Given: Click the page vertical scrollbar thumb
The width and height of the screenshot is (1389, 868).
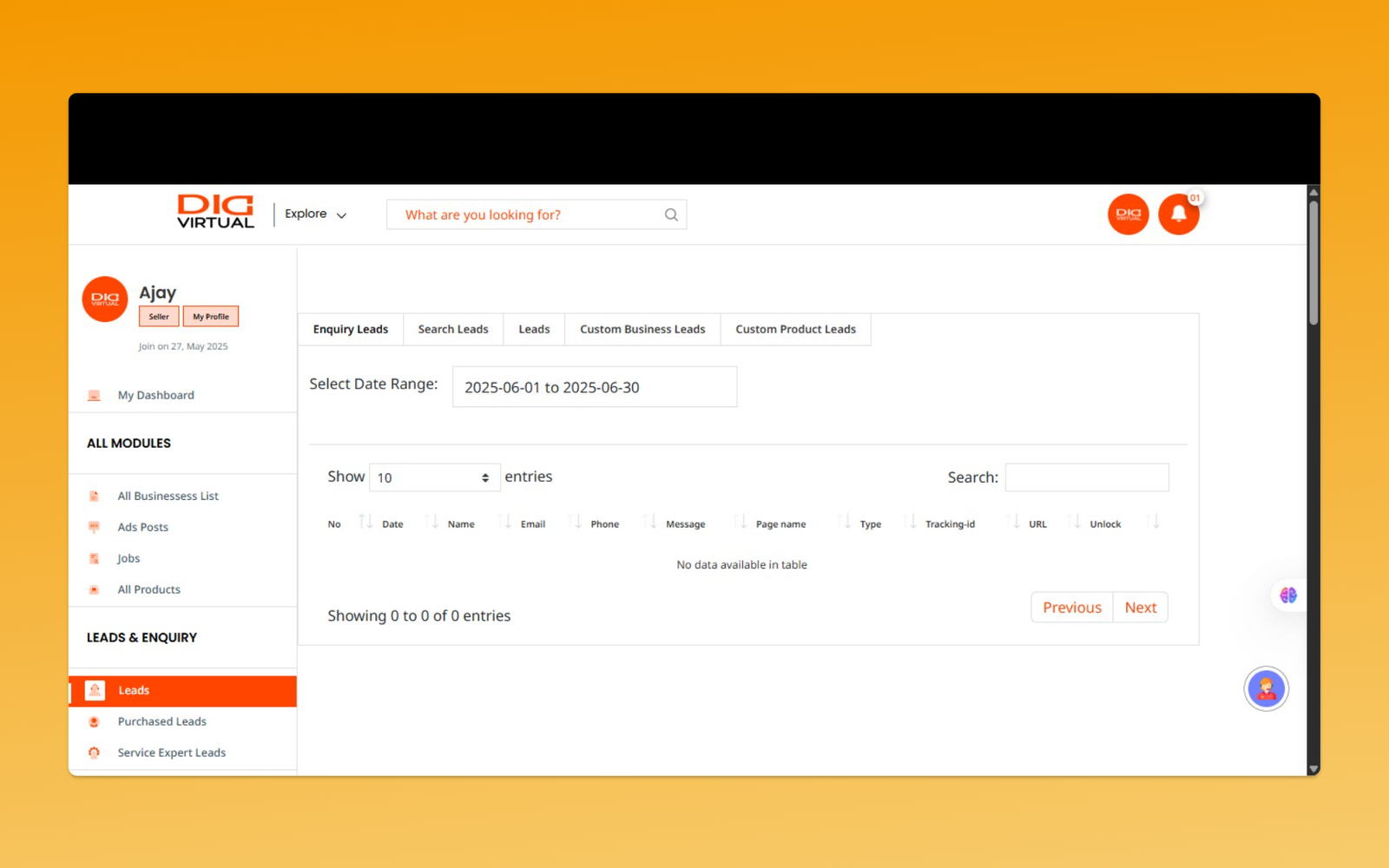Looking at the screenshot, I should pos(1313,263).
